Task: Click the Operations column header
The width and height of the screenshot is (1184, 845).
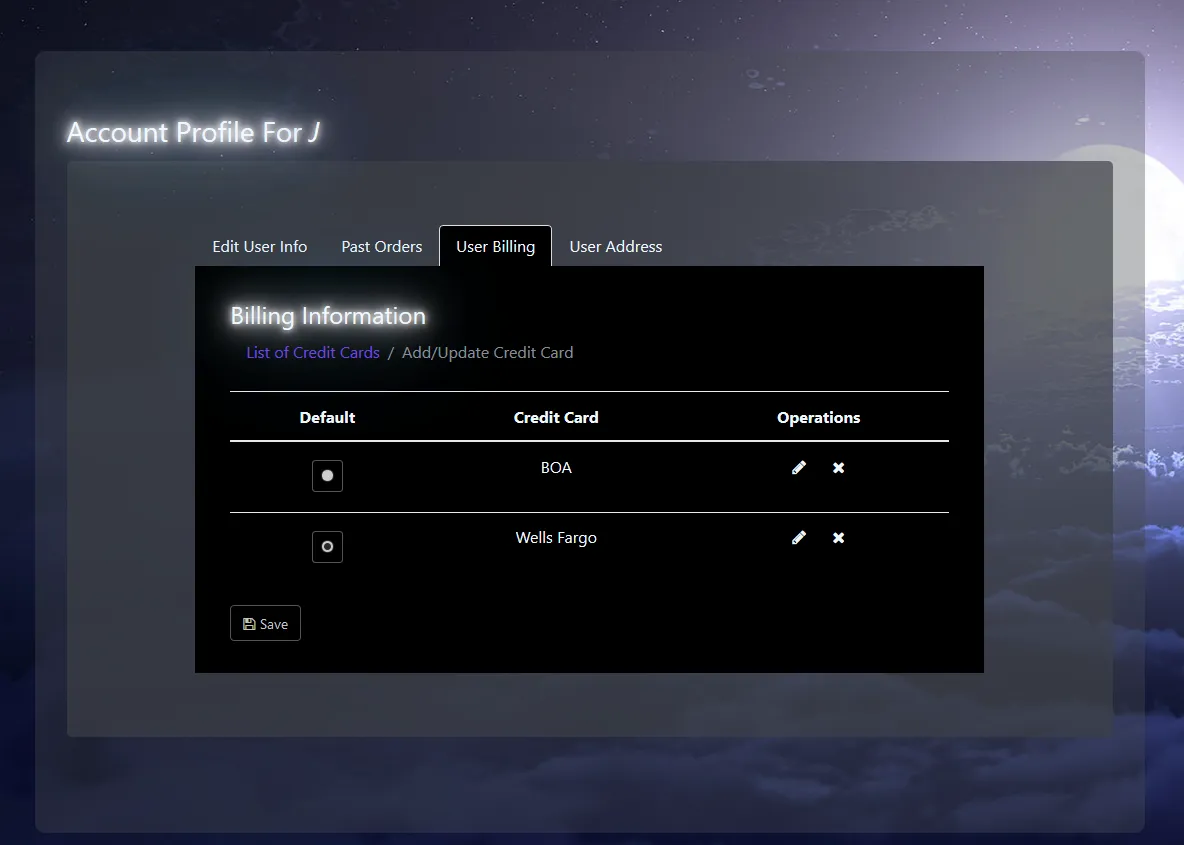Action: [x=819, y=418]
